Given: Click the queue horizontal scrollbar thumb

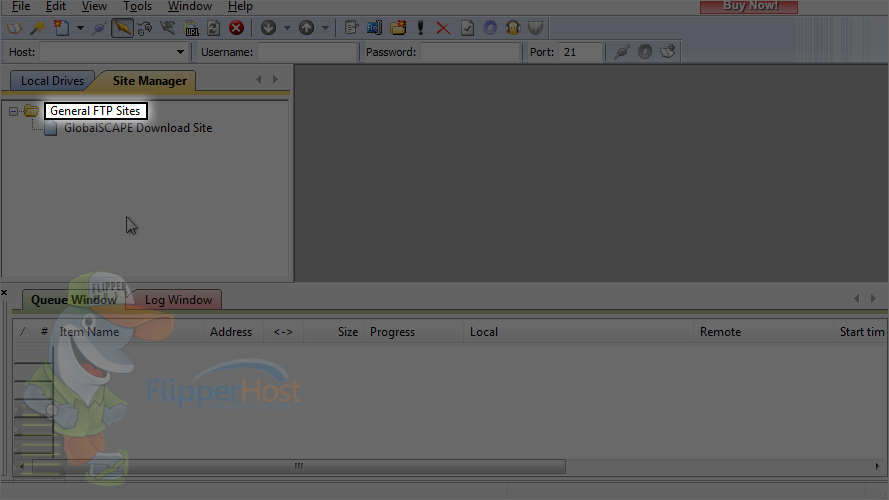Looking at the screenshot, I should (x=299, y=467).
